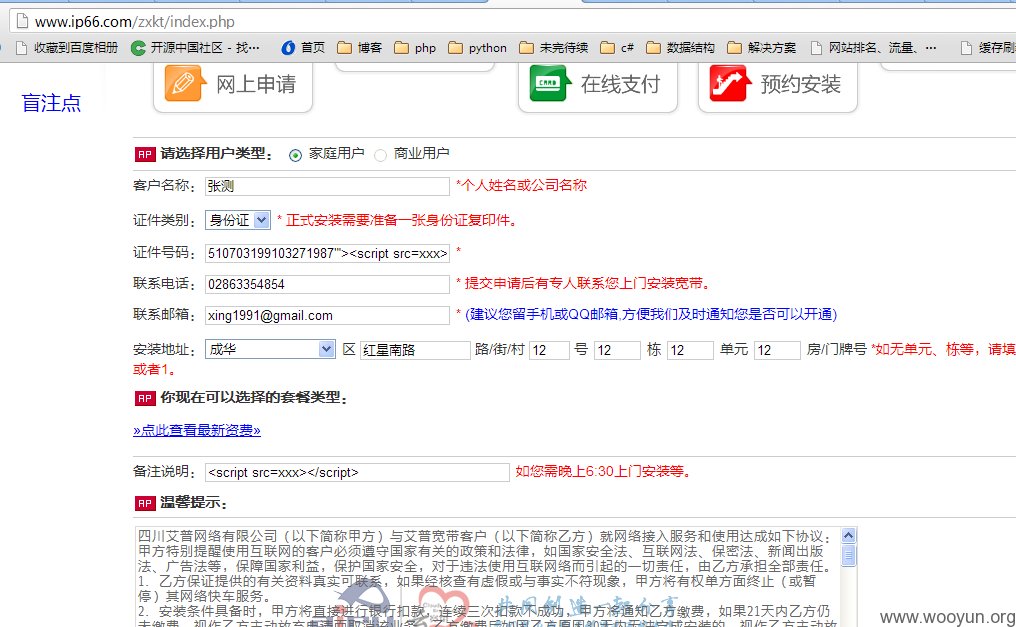
Task: Click the 在线支付 tab button
Action: coord(598,87)
